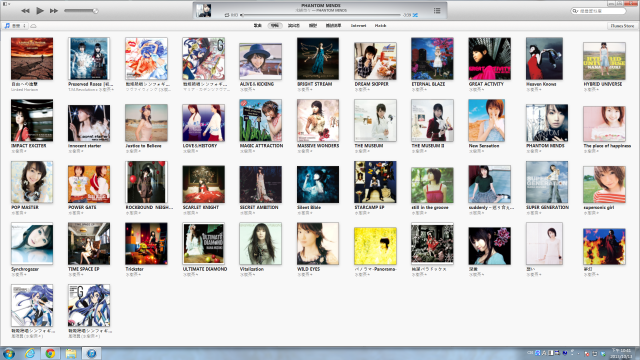This screenshot has width=640, height=360.
Task: Click the Windows Start button
Action: tap(9, 353)
